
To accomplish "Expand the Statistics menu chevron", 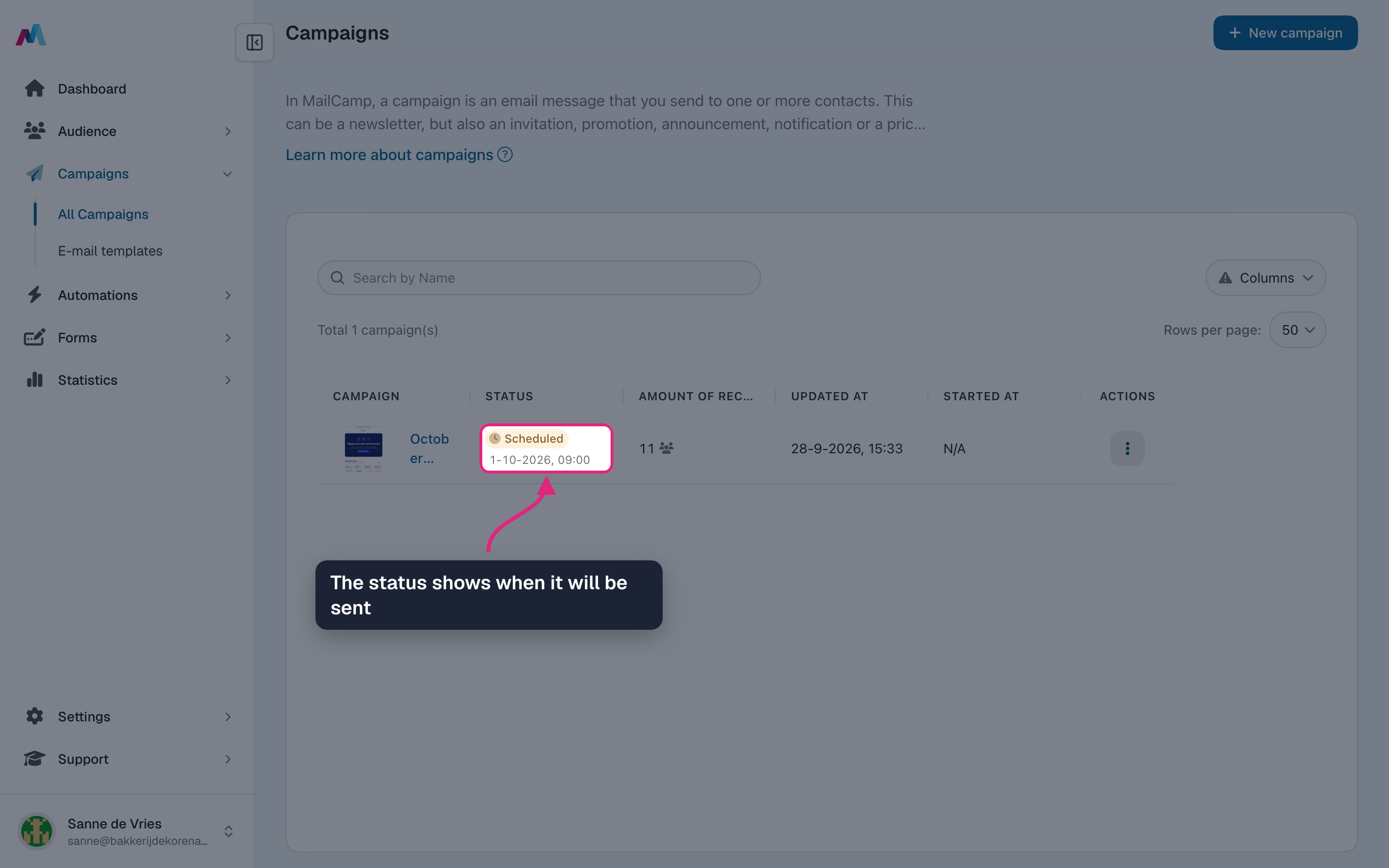I will pos(228,380).
